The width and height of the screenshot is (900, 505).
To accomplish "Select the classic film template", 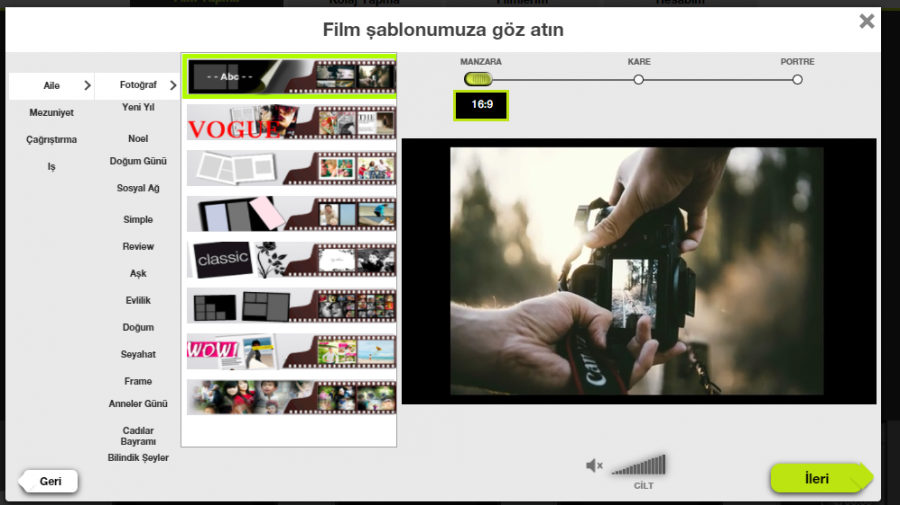I will point(291,259).
